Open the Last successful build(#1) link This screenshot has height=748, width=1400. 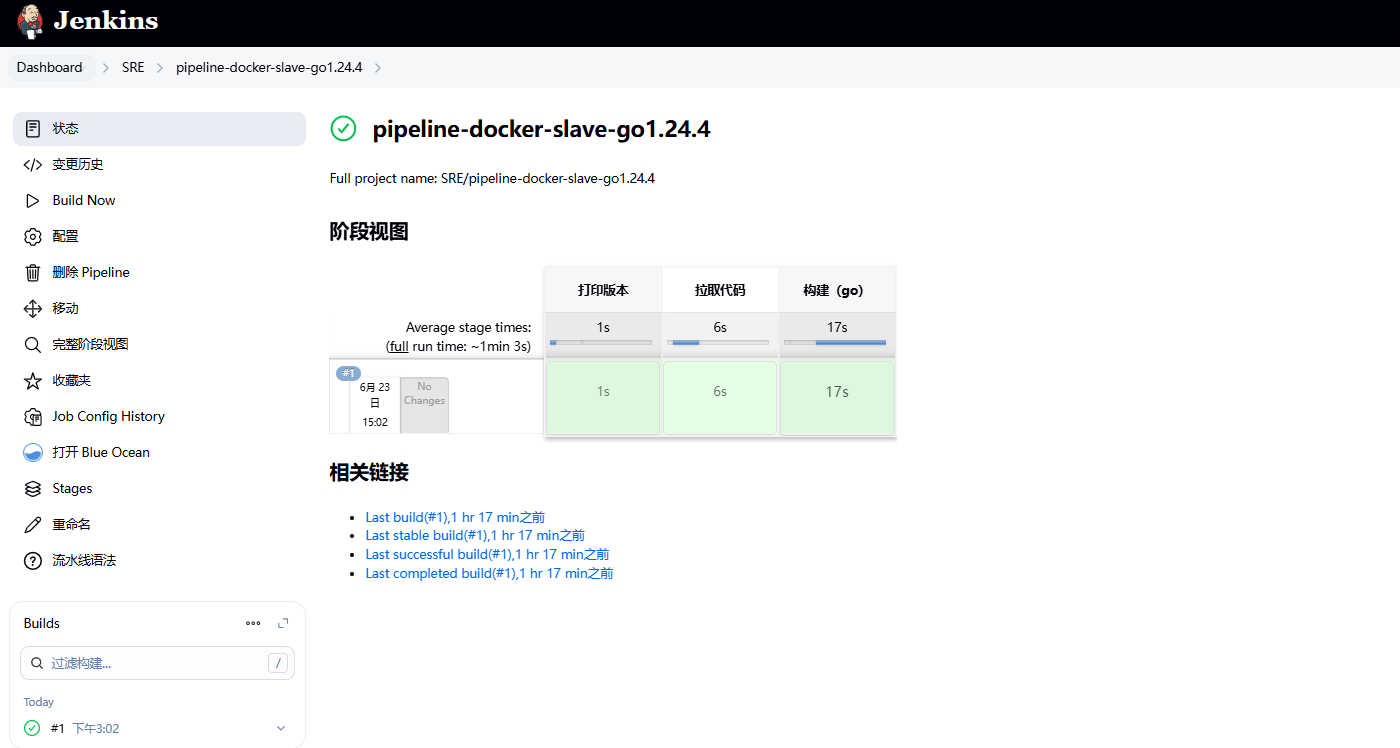487,554
